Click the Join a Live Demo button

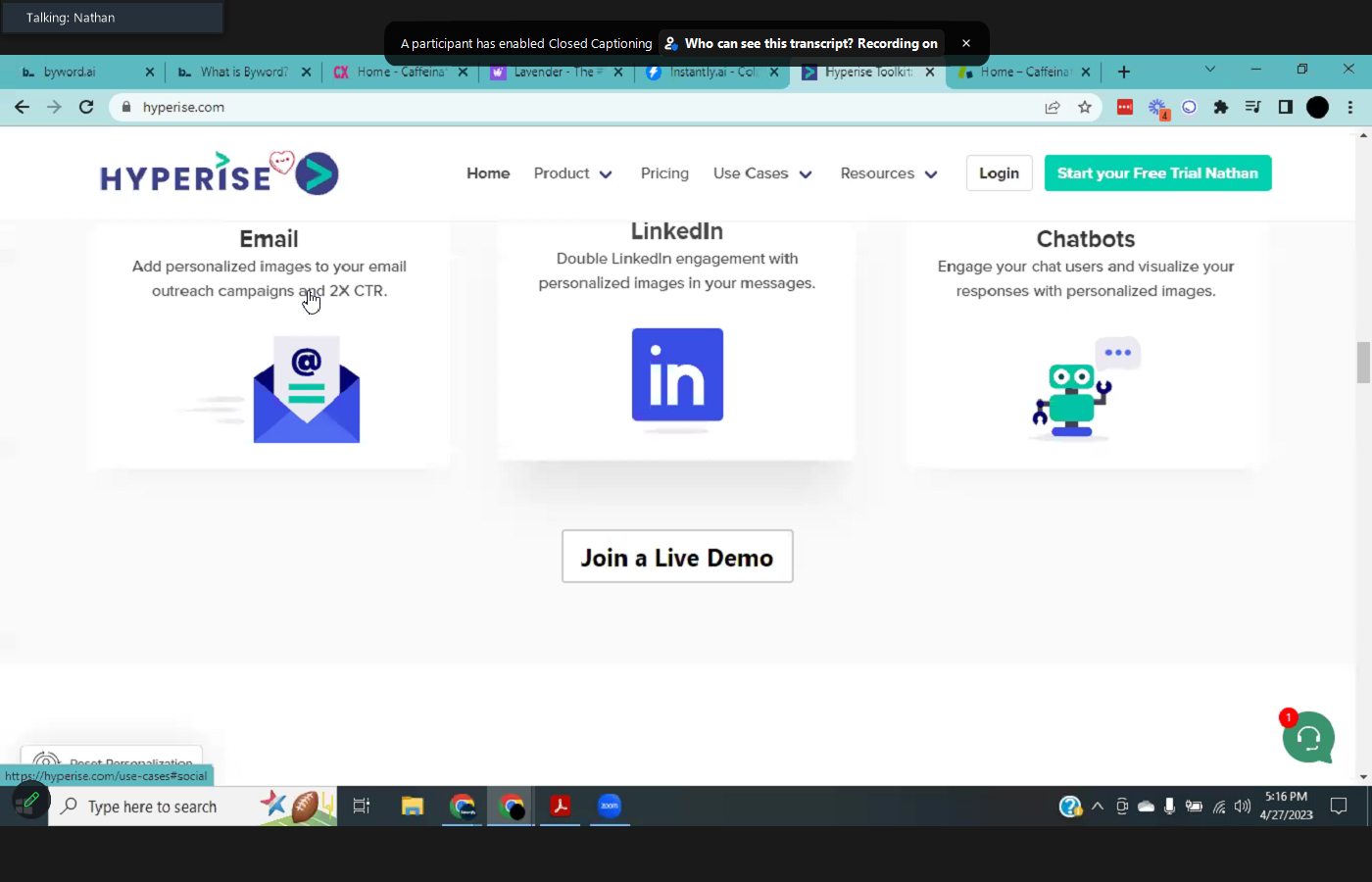(x=677, y=557)
